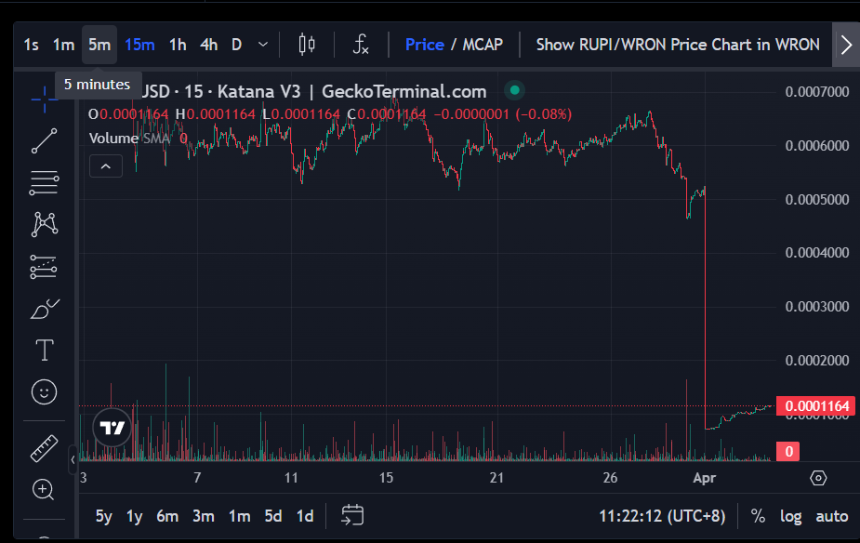Open the go to date picker
The image size is (860, 543).
point(352,516)
